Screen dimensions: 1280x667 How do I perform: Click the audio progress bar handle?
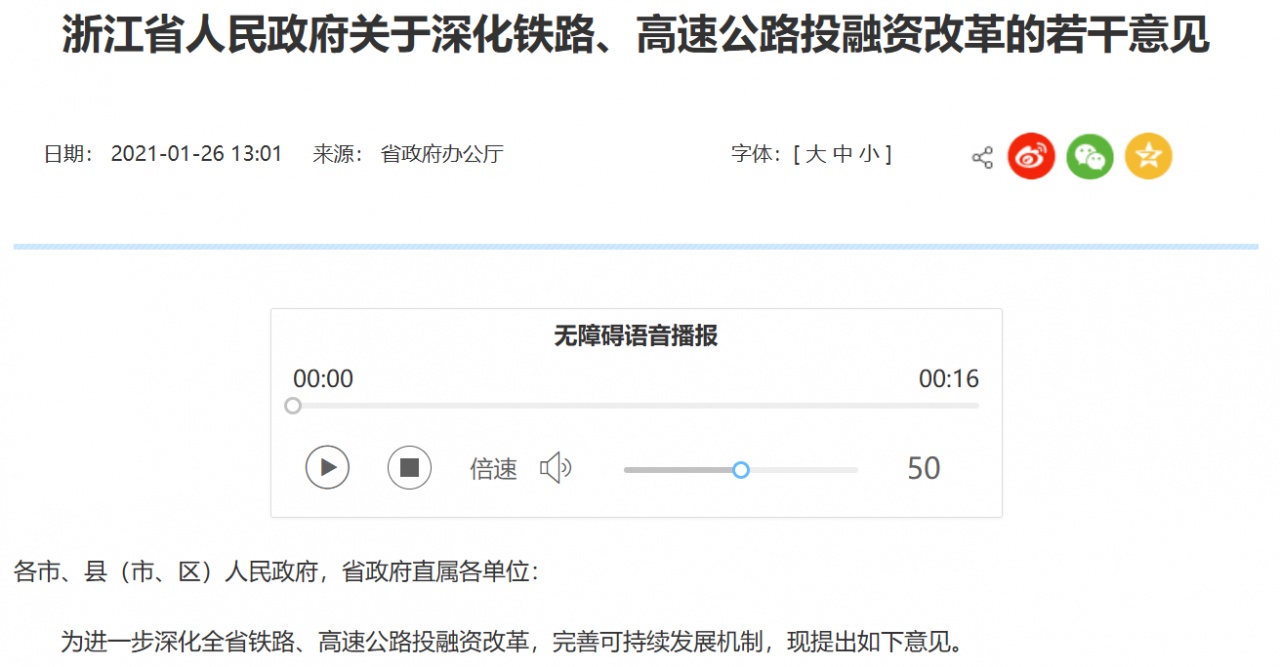click(x=292, y=405)
